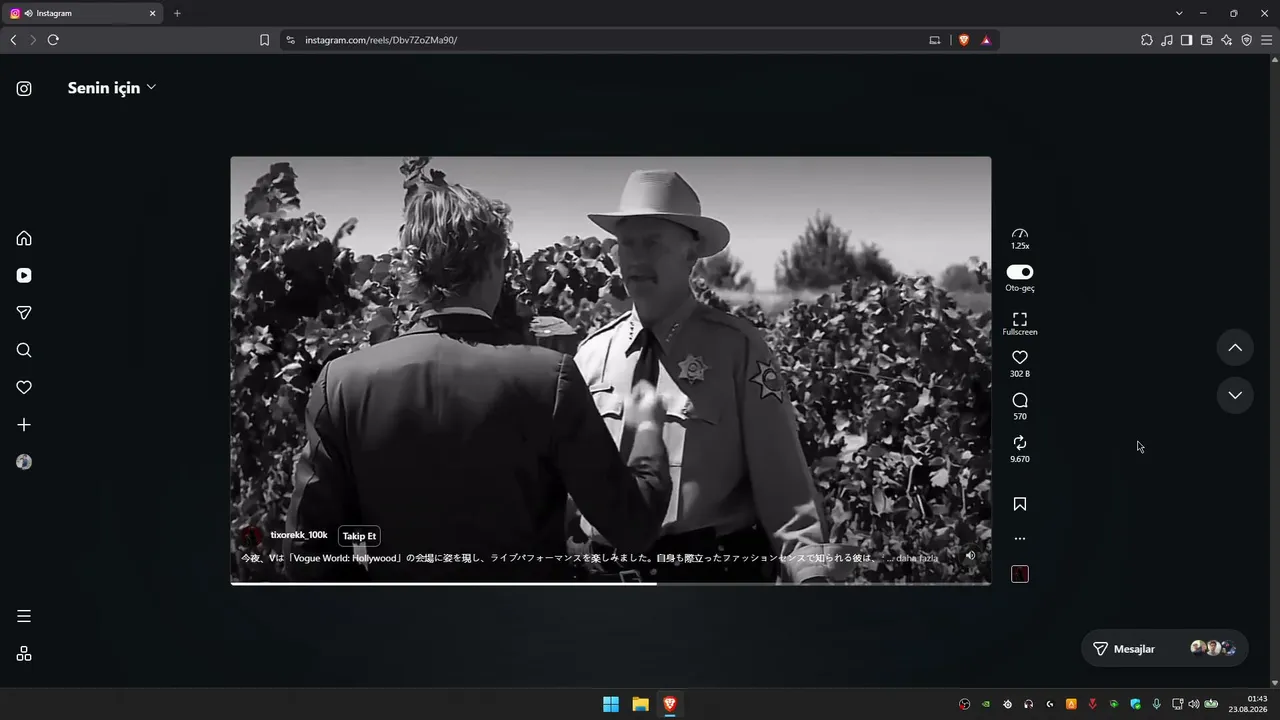1280x720 pixels.
Task: Open the Brave VPN shield icon
Action: click(x=1246, y=40)
